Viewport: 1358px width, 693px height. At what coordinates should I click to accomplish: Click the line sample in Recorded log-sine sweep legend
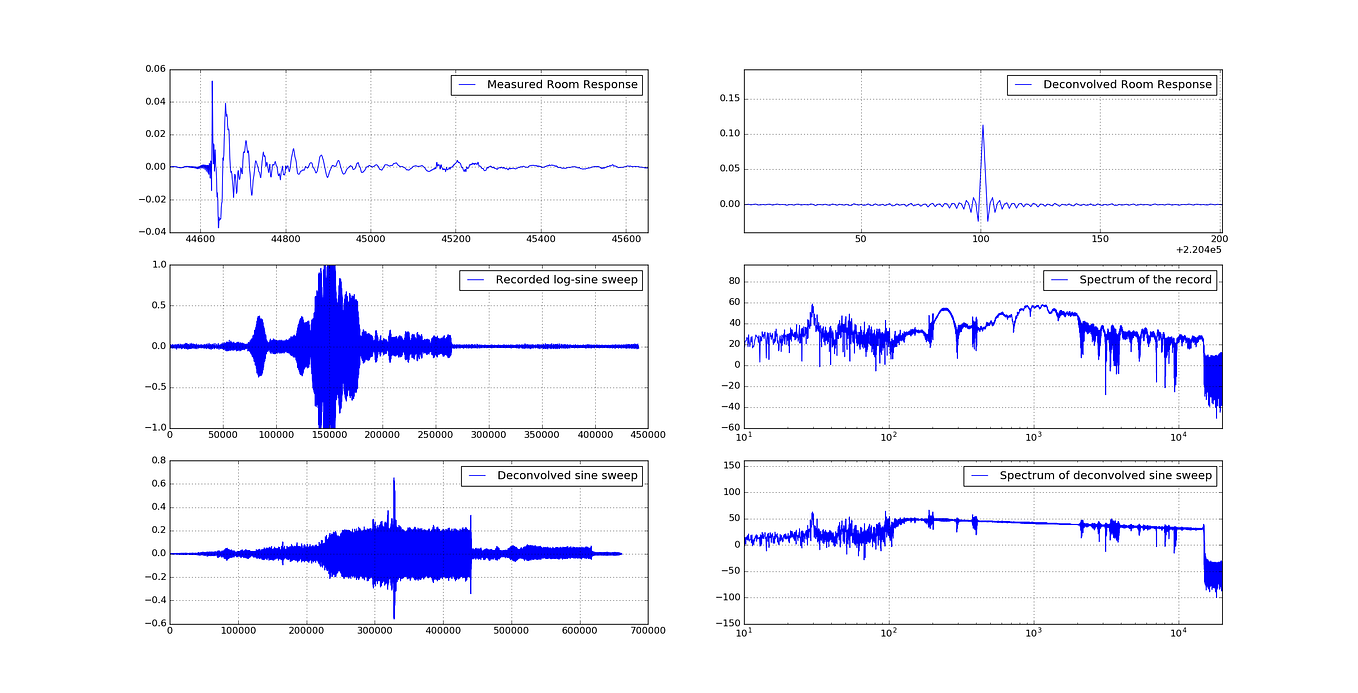point(476,280)
